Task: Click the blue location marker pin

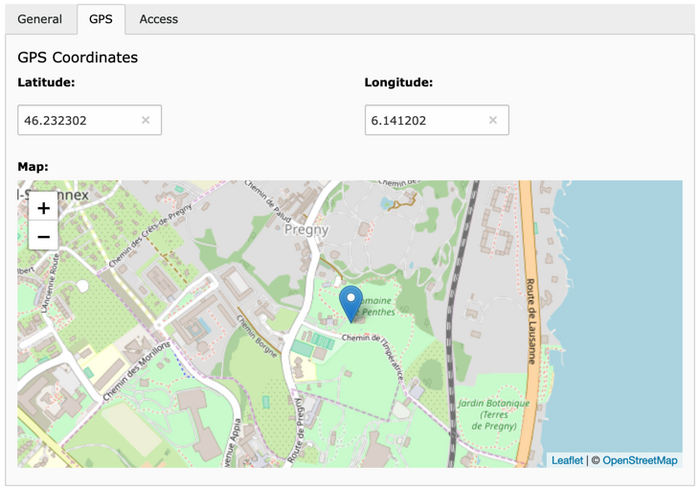Action: 351,304
